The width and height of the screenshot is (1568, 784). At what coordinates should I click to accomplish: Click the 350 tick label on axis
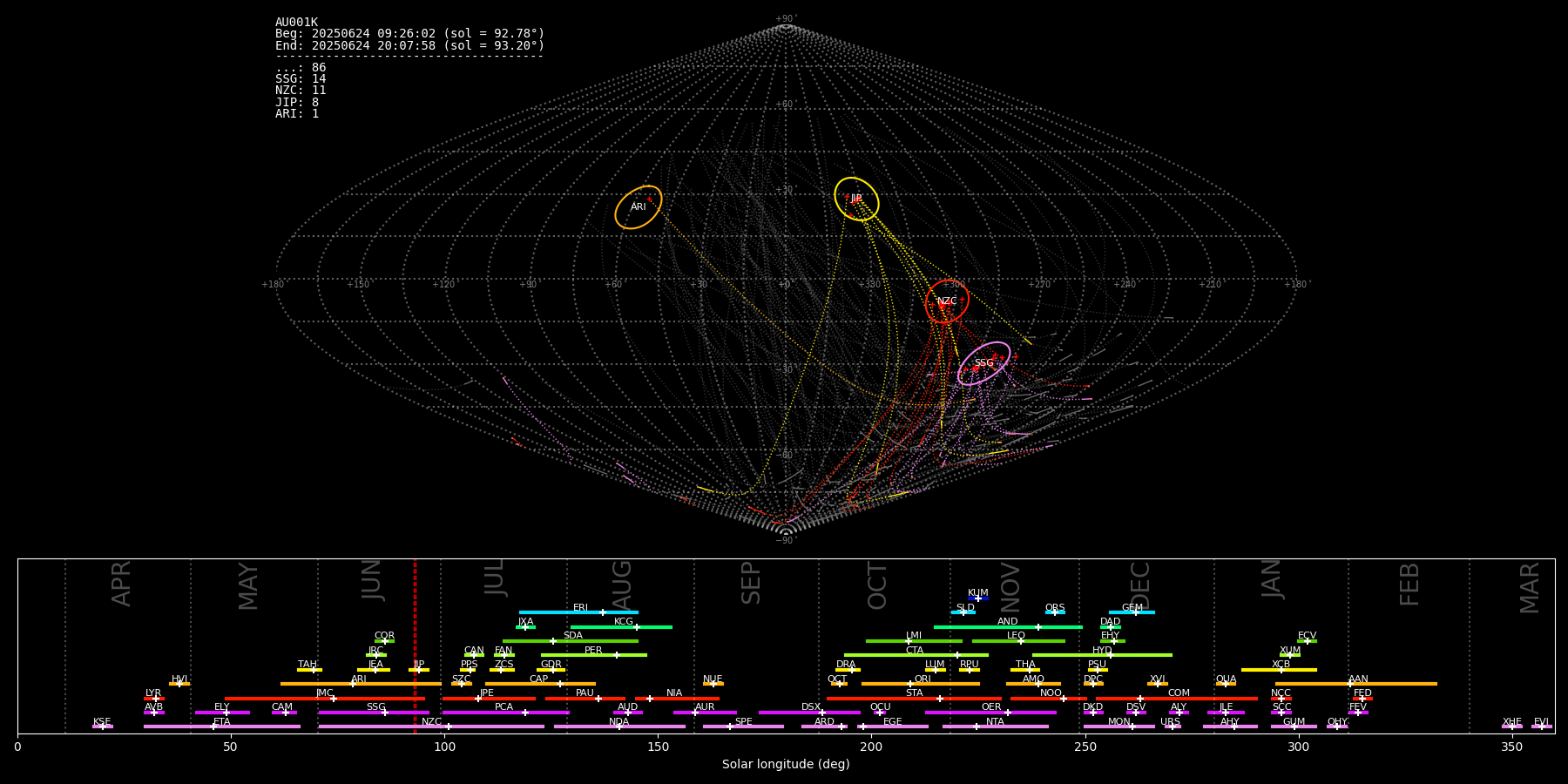(x=1512, y=747)
